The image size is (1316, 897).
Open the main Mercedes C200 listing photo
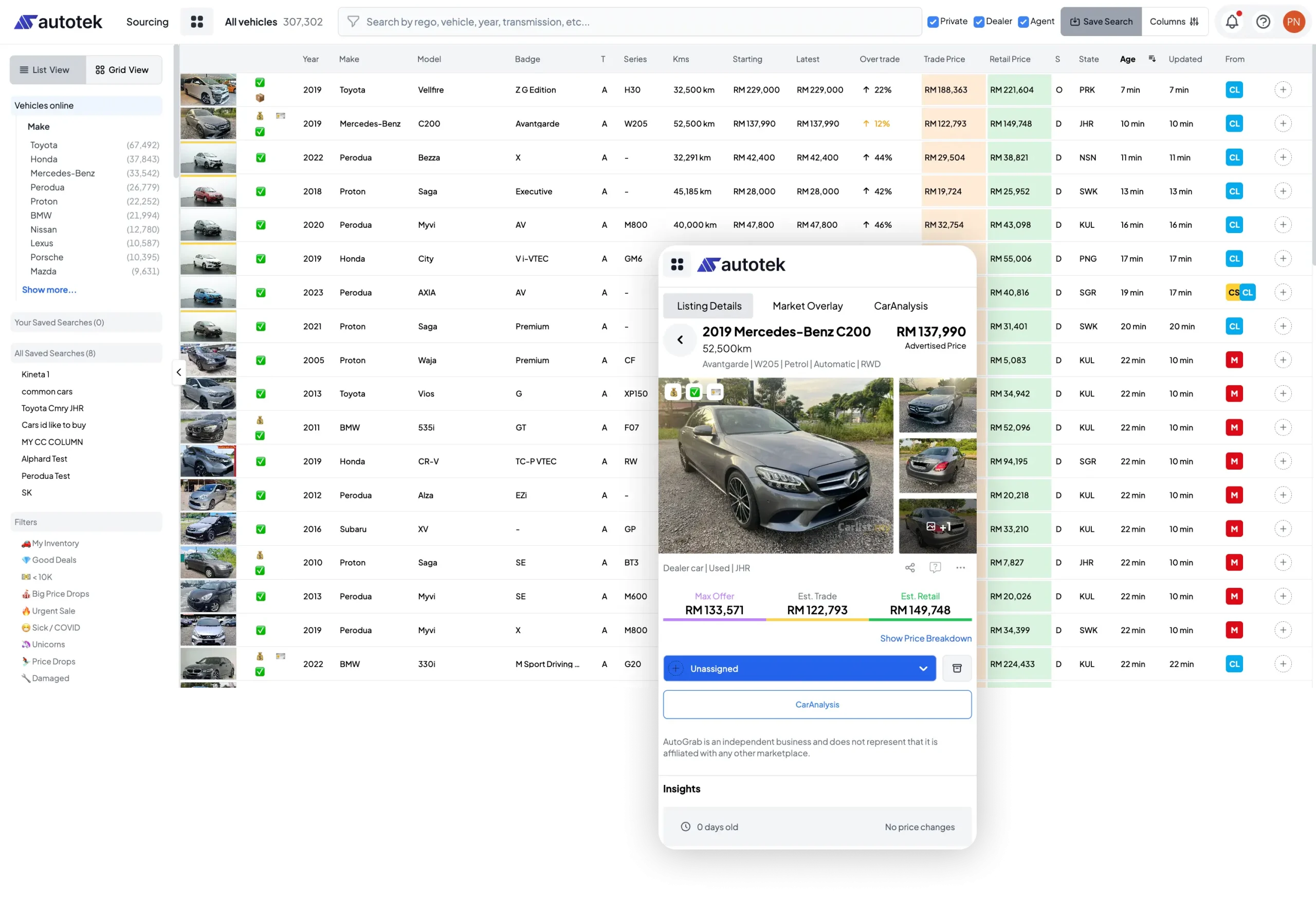click(x=775, y=465)
